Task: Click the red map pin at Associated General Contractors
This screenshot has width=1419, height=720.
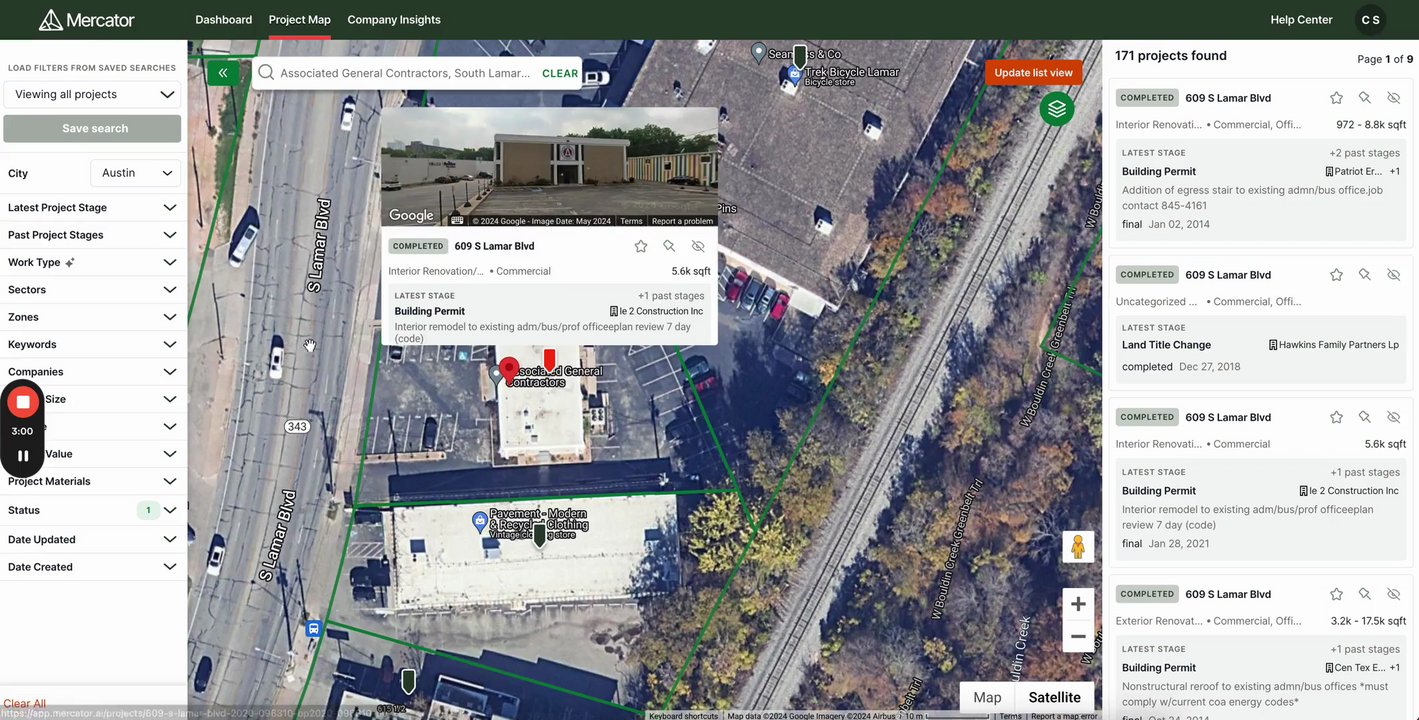Action: [509, 370]
